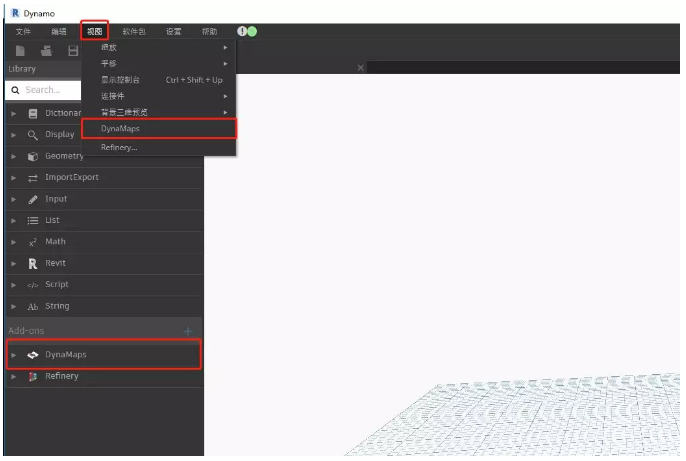Viewport: 686px width, 461px height.
Task: Close the workspace tab with the X
Action: click(360, 68)
